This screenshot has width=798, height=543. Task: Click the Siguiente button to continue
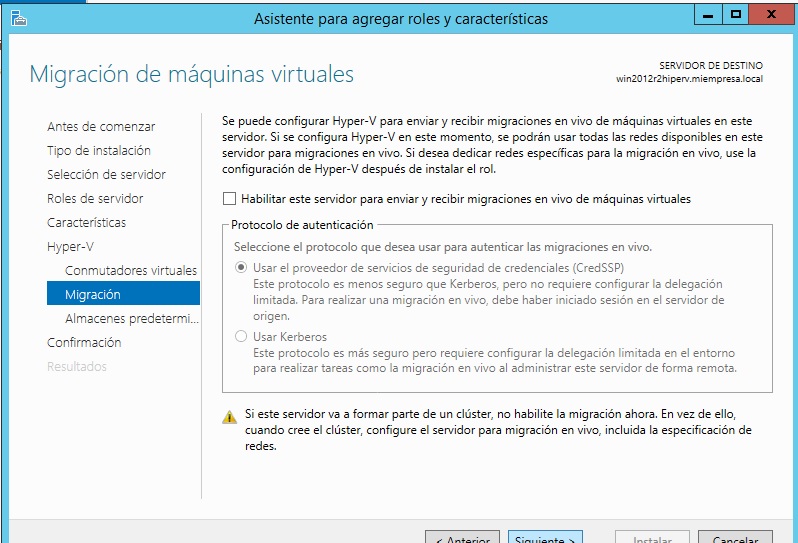(x=544, y=538)
